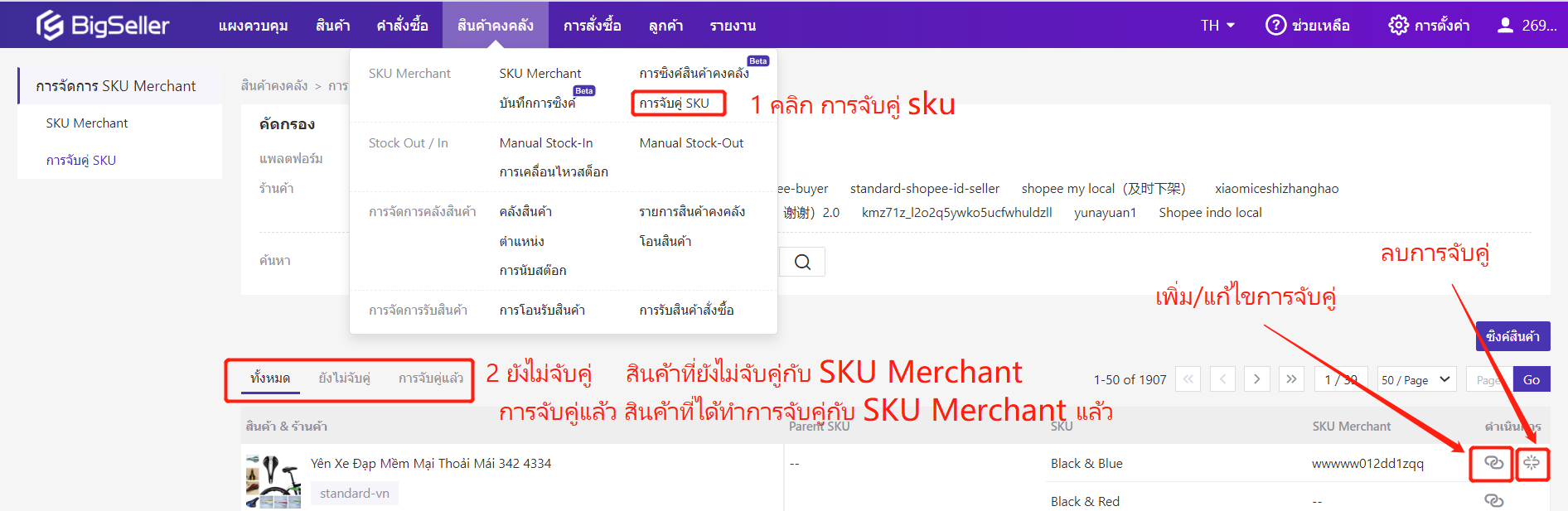Viewport: 1568px width, 511px height.
Task: Open SKU Merchant in left sidebar
Action: click(87, 123)
